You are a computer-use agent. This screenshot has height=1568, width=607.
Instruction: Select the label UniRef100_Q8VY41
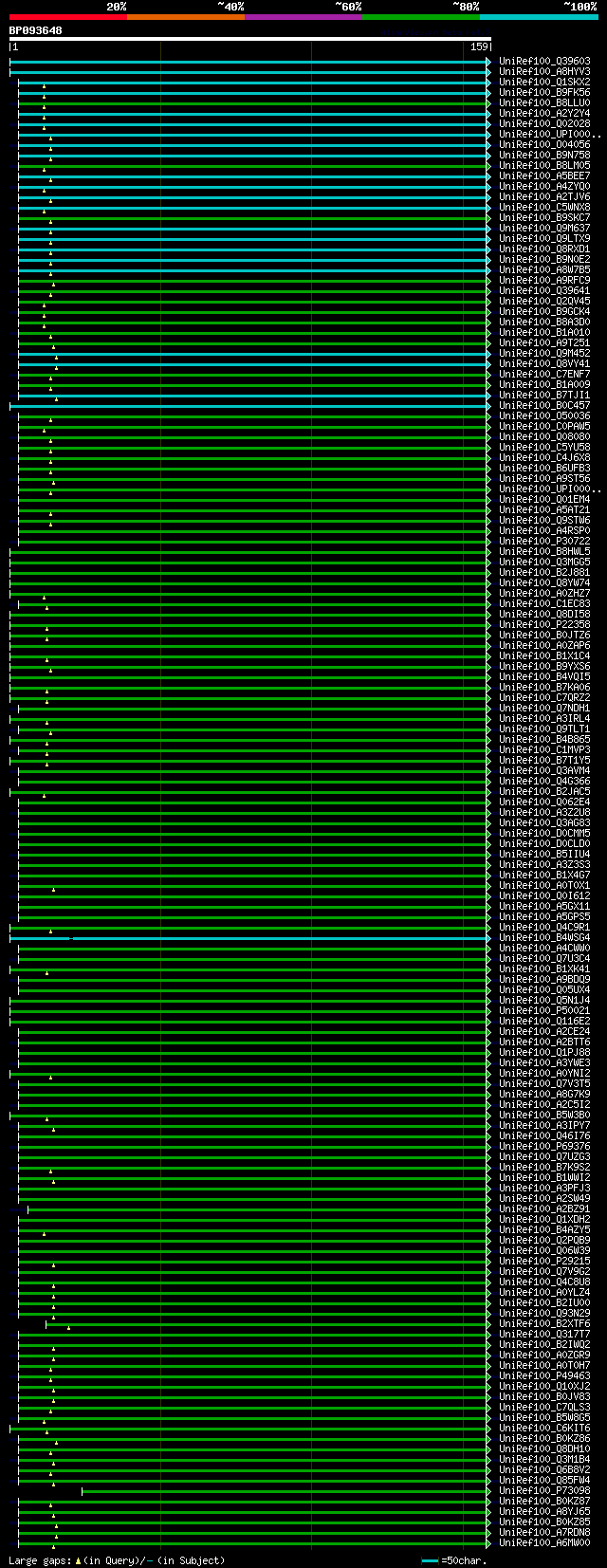(x=544, y=363)
